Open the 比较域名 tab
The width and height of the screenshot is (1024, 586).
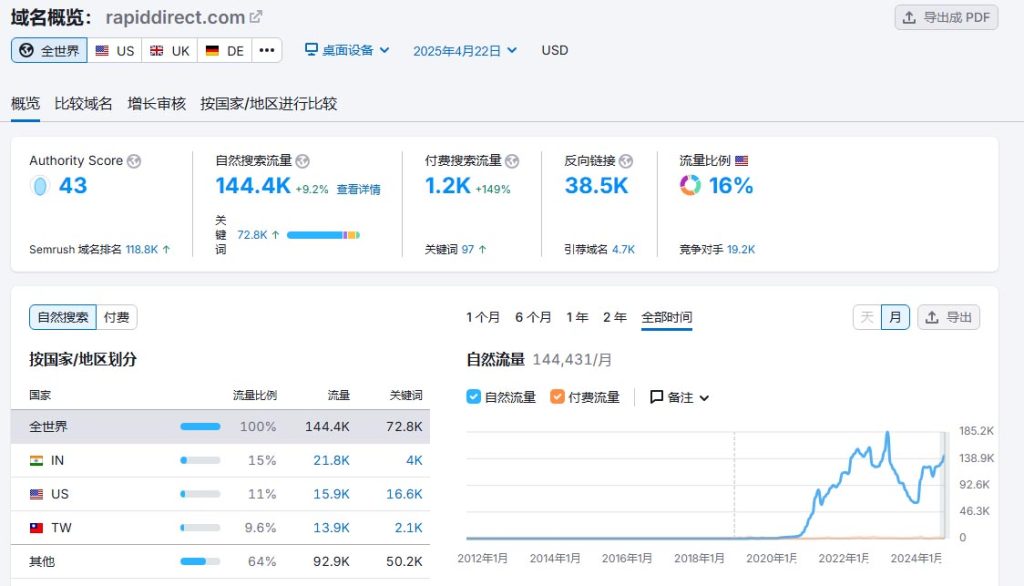83,103
